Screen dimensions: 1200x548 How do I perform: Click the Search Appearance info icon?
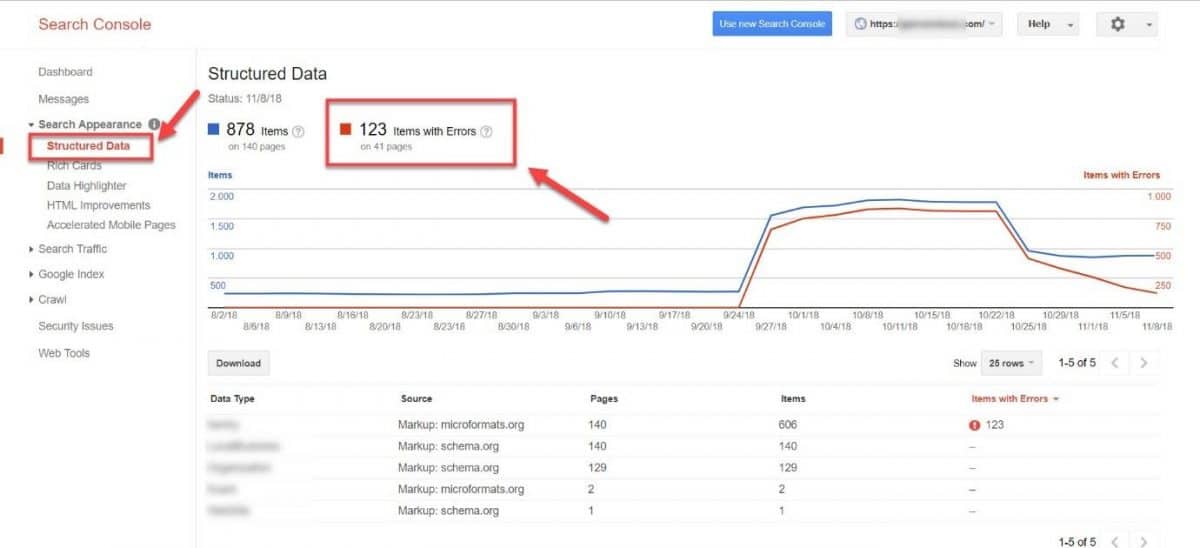pos(154,125)
